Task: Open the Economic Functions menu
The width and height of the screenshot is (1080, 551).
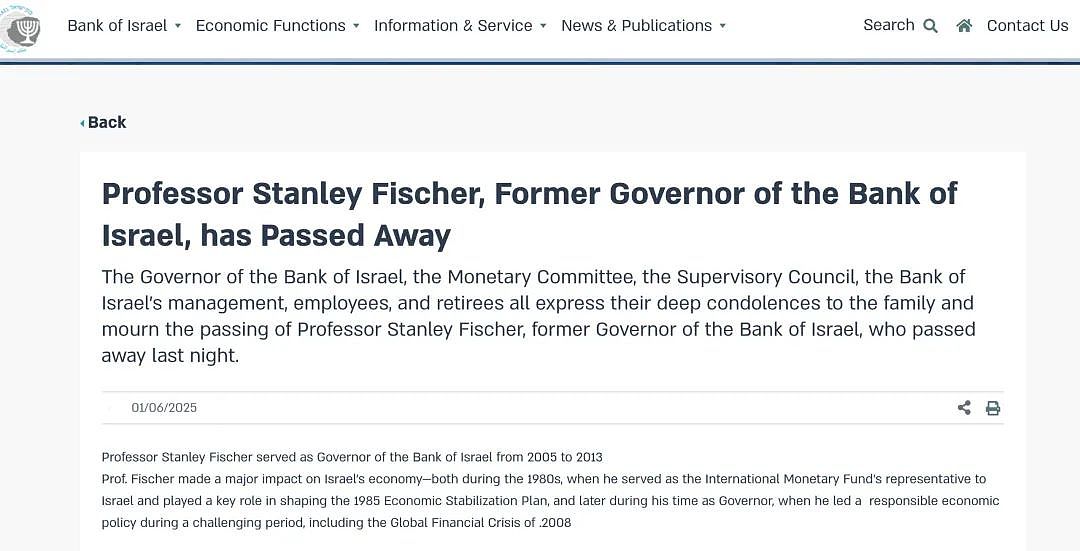Action: [271, 25]
